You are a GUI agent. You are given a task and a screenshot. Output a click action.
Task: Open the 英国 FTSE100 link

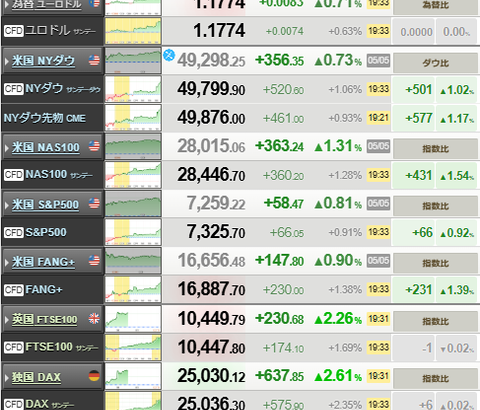(45, 320)
